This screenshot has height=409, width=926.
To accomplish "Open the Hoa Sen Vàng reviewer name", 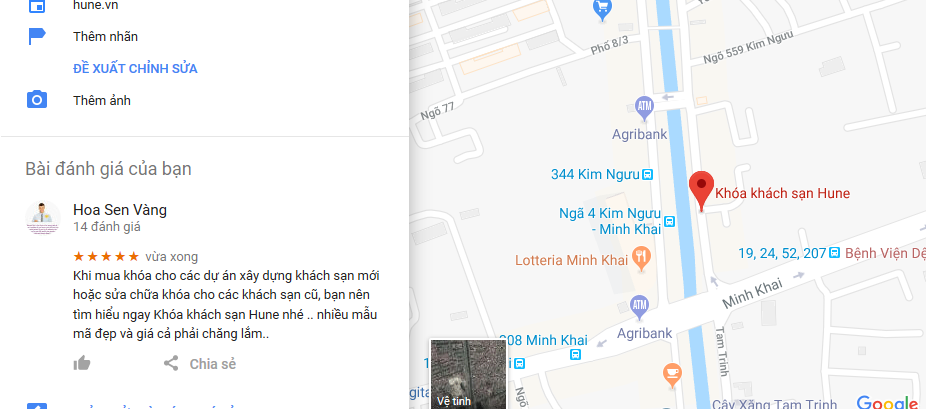I will 120,210.
